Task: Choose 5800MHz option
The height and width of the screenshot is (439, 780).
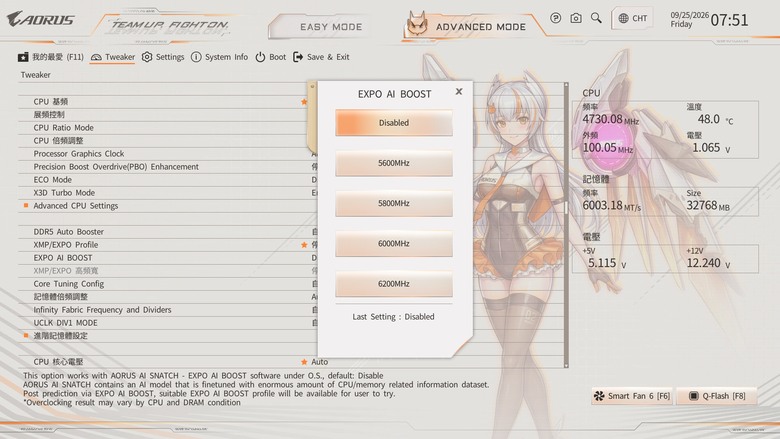Action: pyautogui.click(x=393, y=203)
